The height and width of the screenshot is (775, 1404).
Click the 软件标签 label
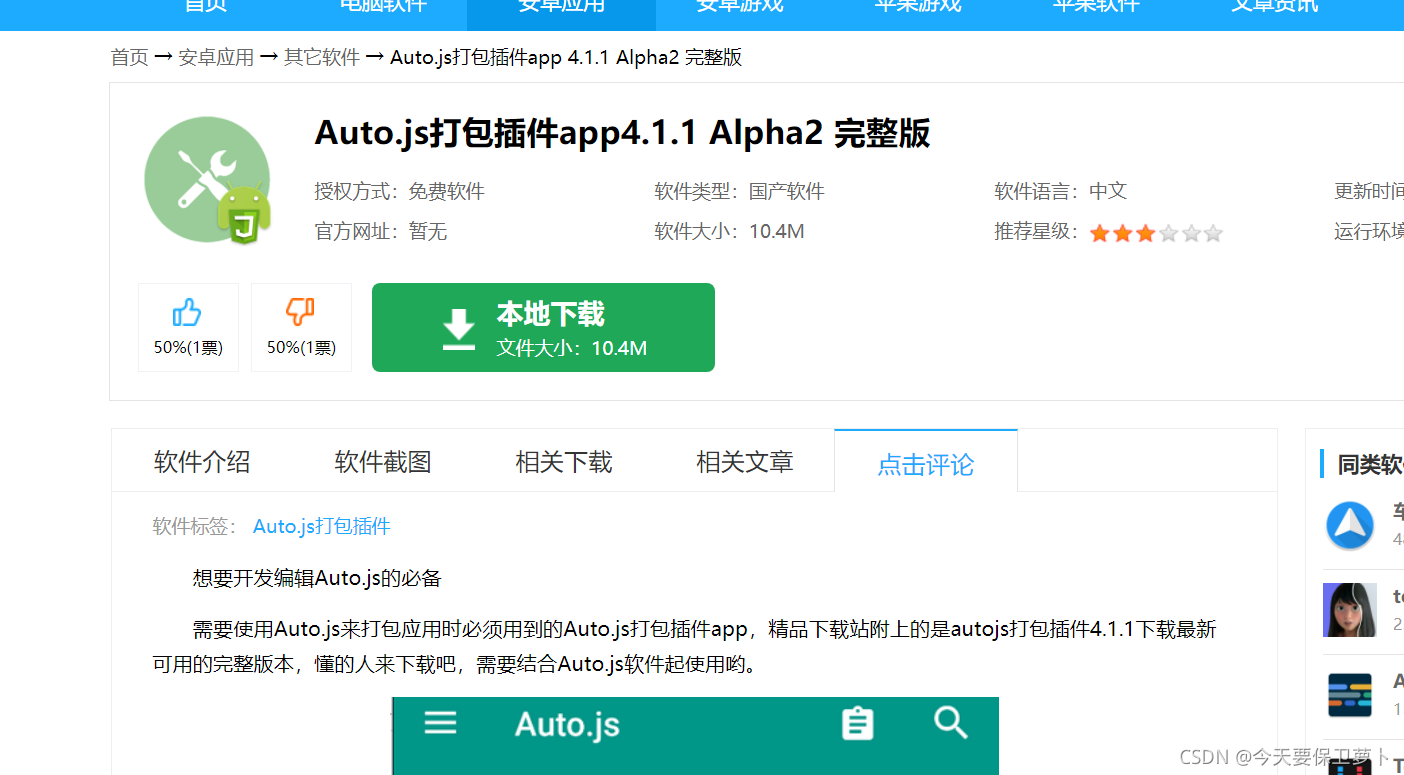[195, 526]
